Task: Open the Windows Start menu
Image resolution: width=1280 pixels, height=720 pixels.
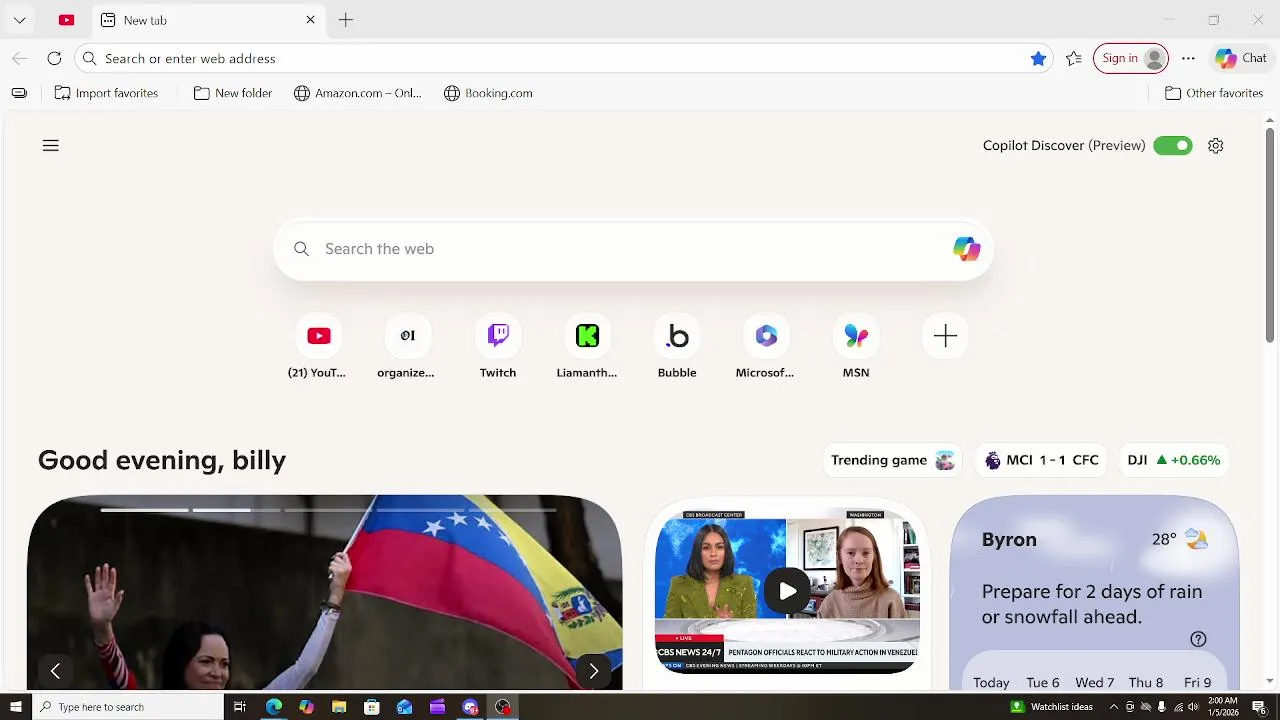Action: pyautogui.click(x=15, y=707)
